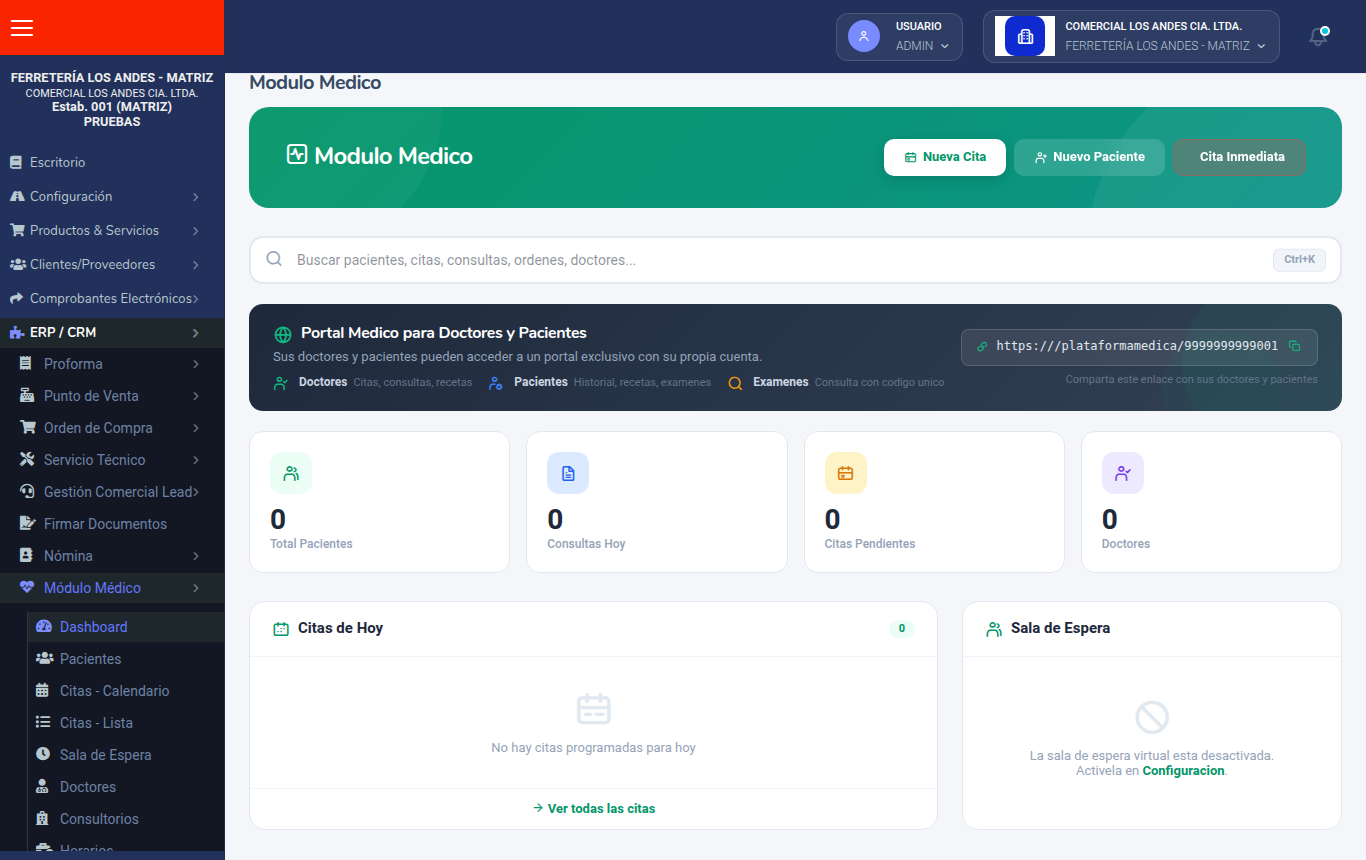Screen dimensions: 1366x860
Task: Click the Nueva Cita button
Action: coord(945,157)
